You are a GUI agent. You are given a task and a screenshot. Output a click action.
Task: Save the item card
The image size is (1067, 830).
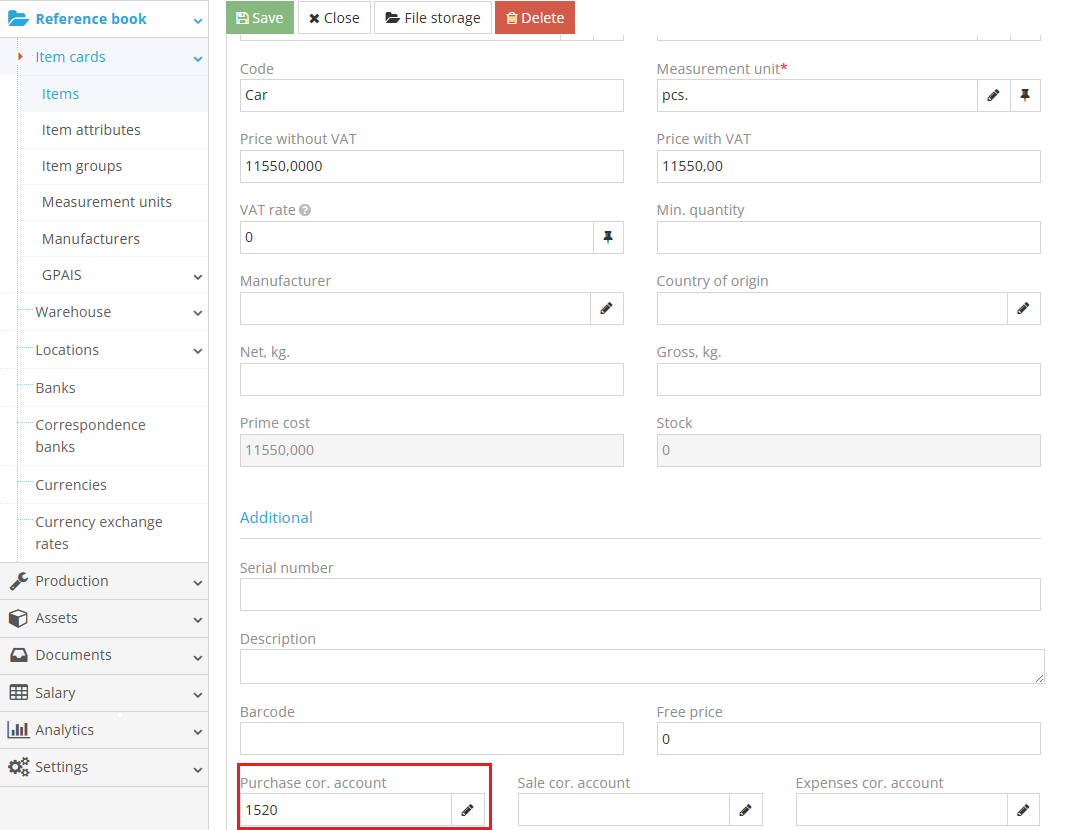[x=260, y=18]
